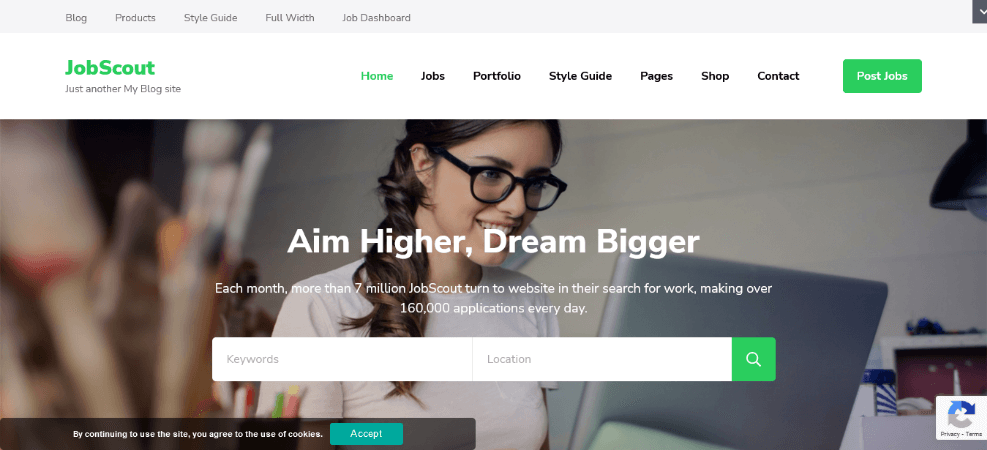Screen dimensions: 987x450
Task: Open the Pages menu
Action: click(657, 76)
